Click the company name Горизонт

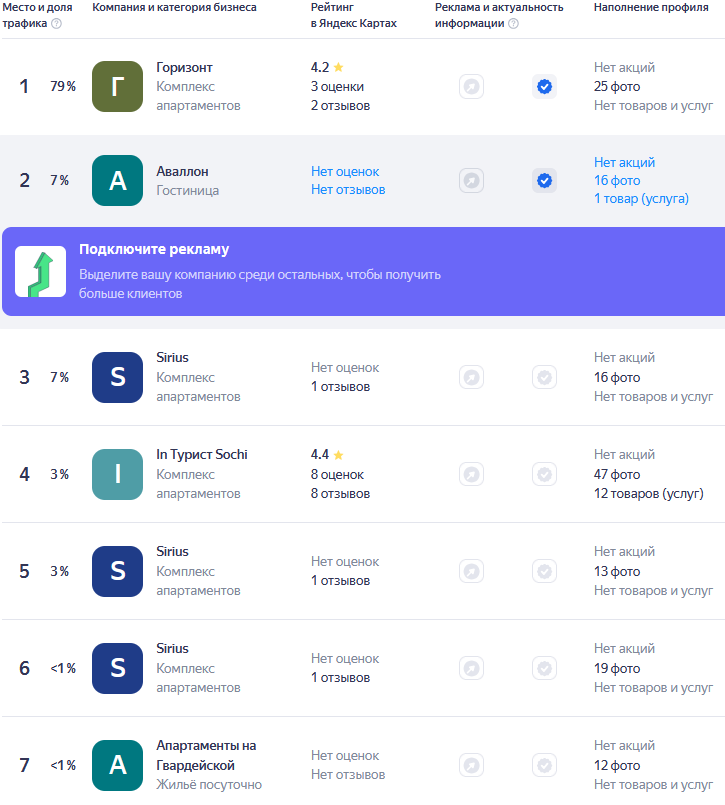point(184,67)
